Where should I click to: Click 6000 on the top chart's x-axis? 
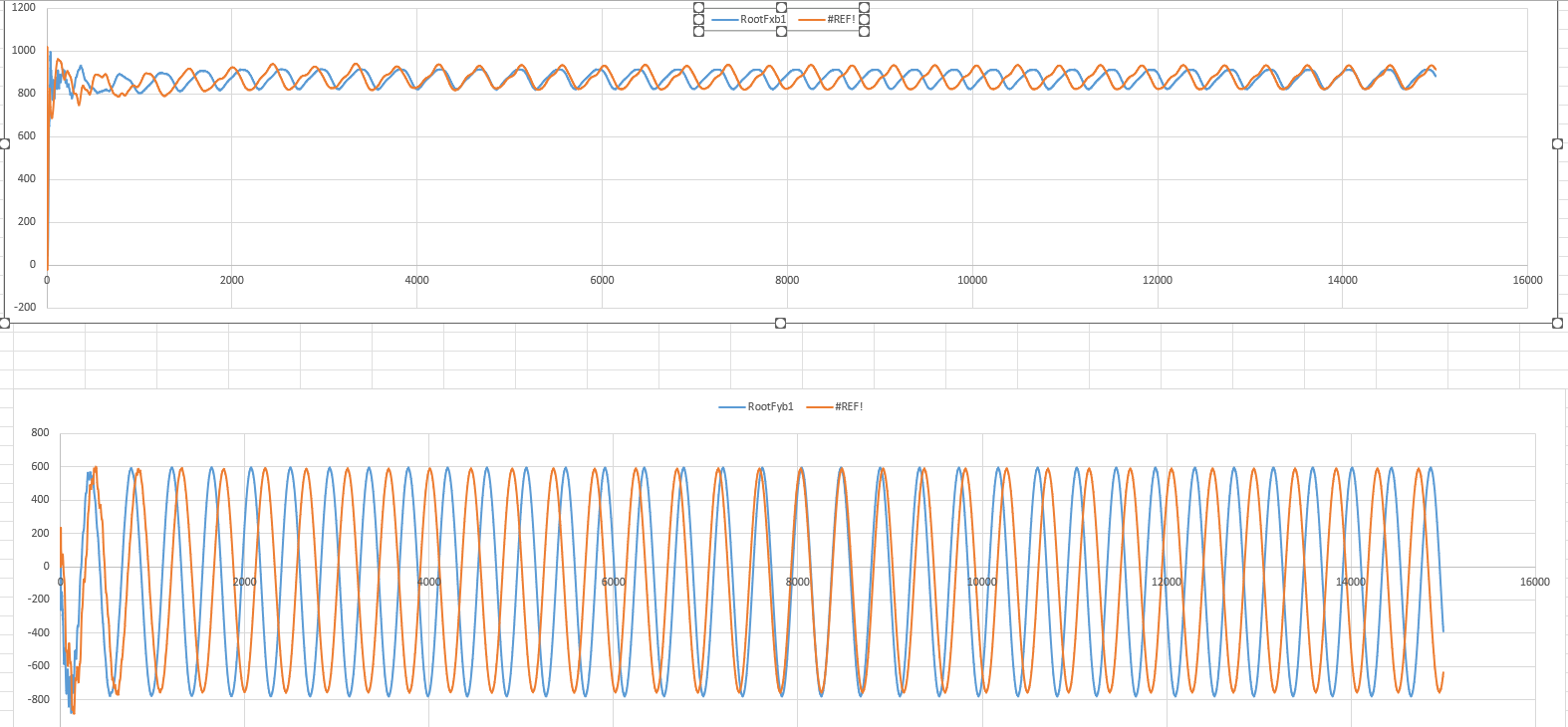click(x=603, y=280)
